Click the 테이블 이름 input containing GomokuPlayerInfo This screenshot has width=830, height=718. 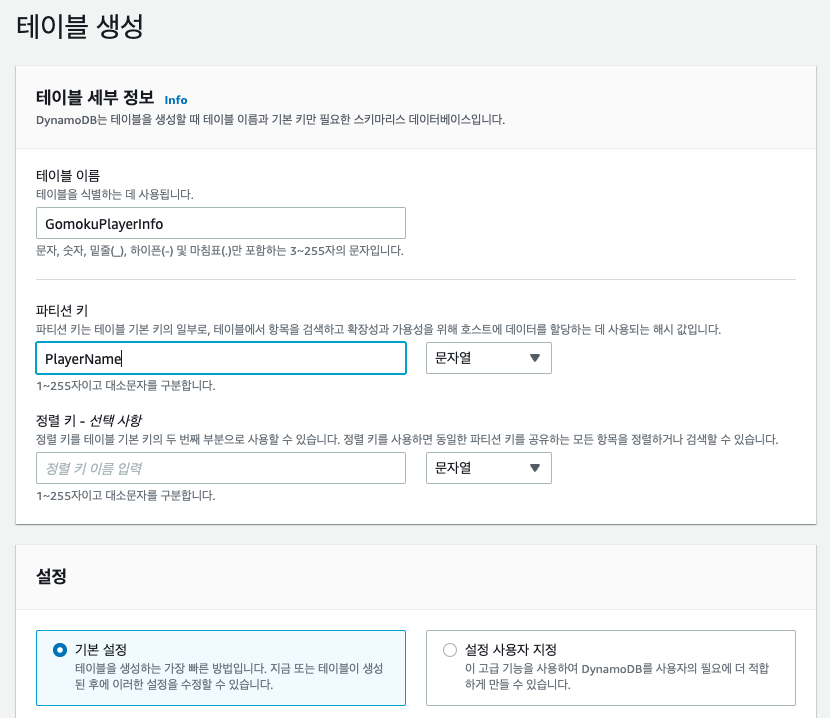[x=221, y=223]
